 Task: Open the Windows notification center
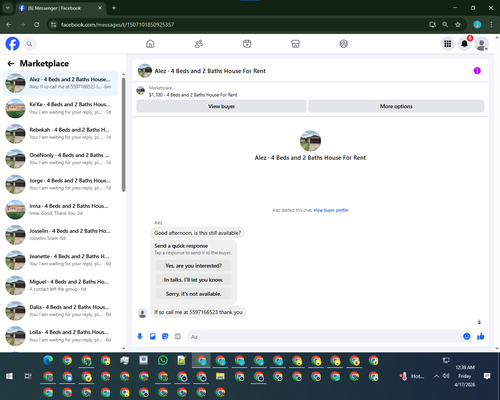pos(487,376)
